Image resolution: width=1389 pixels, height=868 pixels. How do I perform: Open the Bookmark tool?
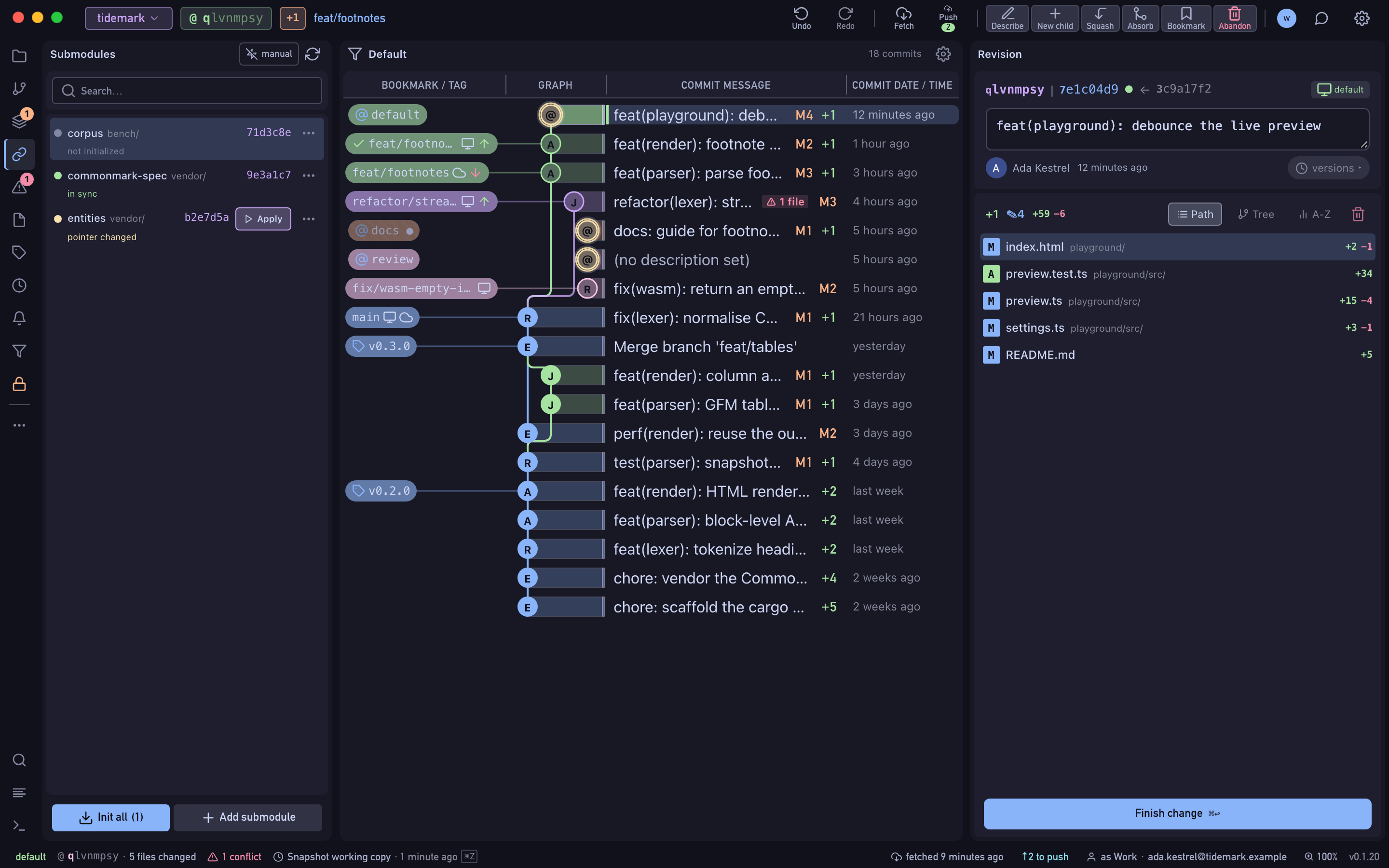[1186, 18]
